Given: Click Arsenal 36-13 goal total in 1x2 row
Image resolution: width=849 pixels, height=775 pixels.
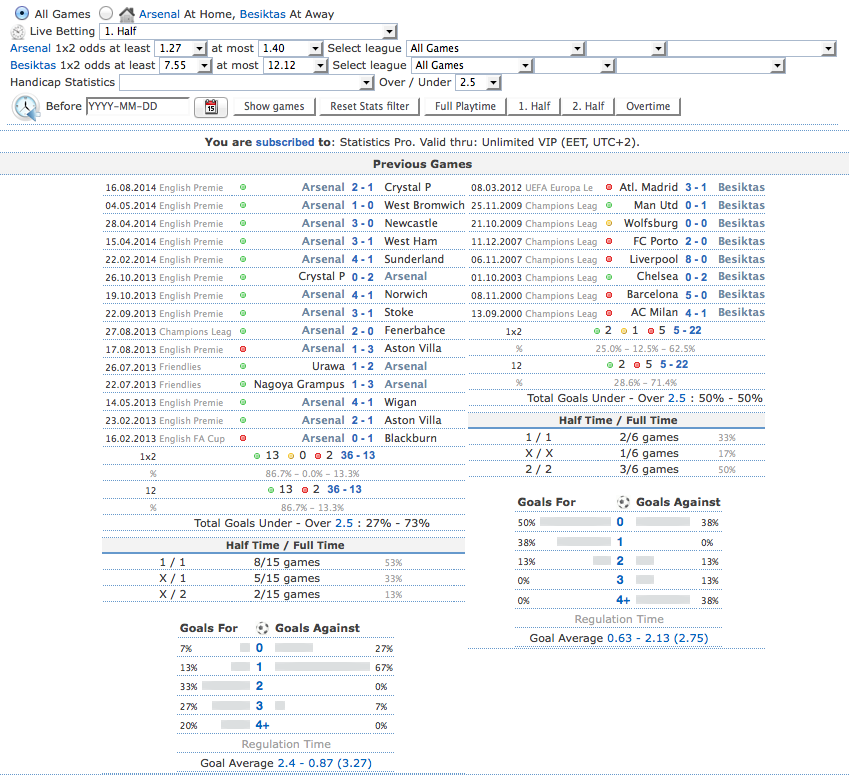Looking at the screenshot, I should (357, 455).
